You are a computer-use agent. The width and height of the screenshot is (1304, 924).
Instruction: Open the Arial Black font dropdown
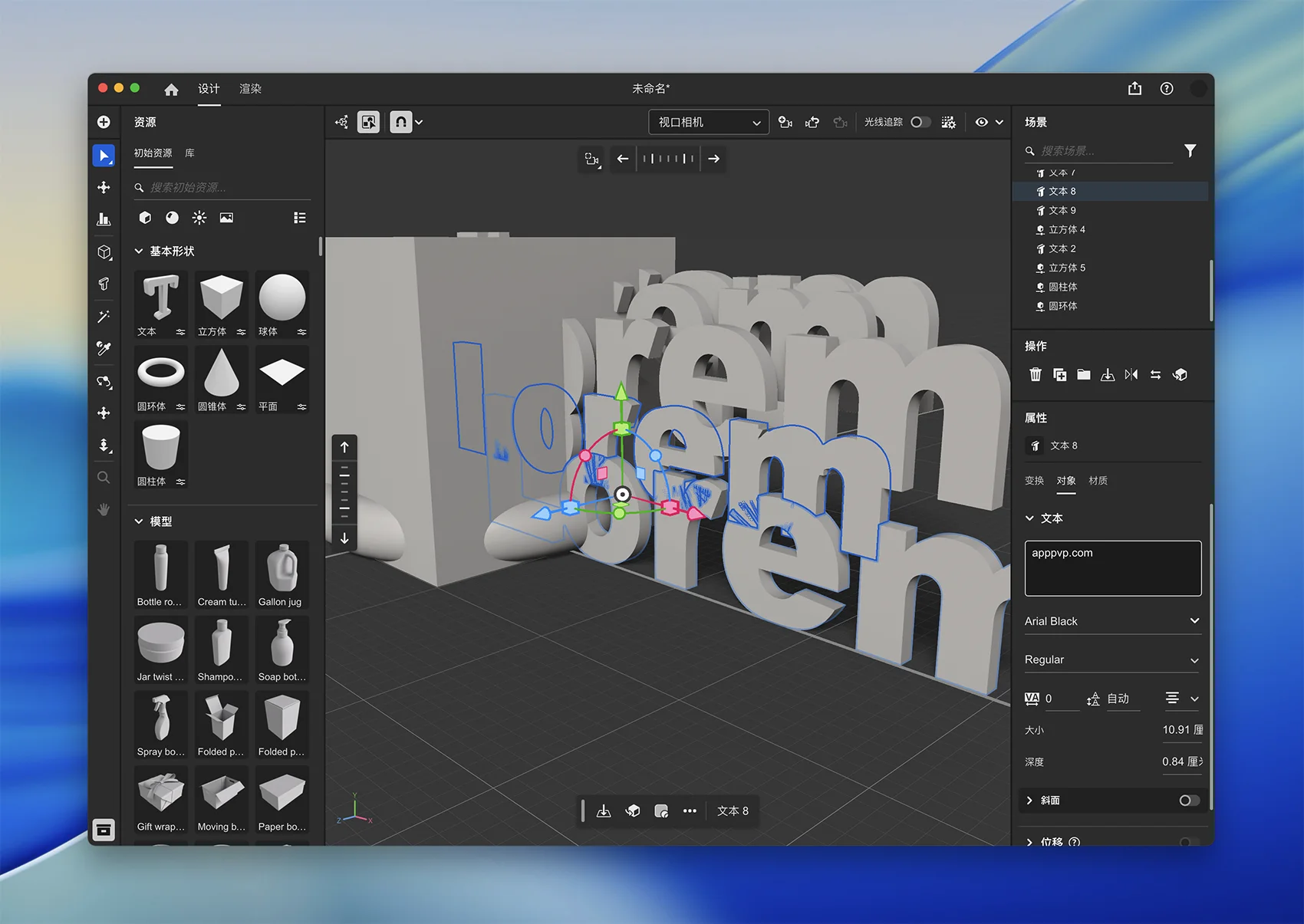1111,621
